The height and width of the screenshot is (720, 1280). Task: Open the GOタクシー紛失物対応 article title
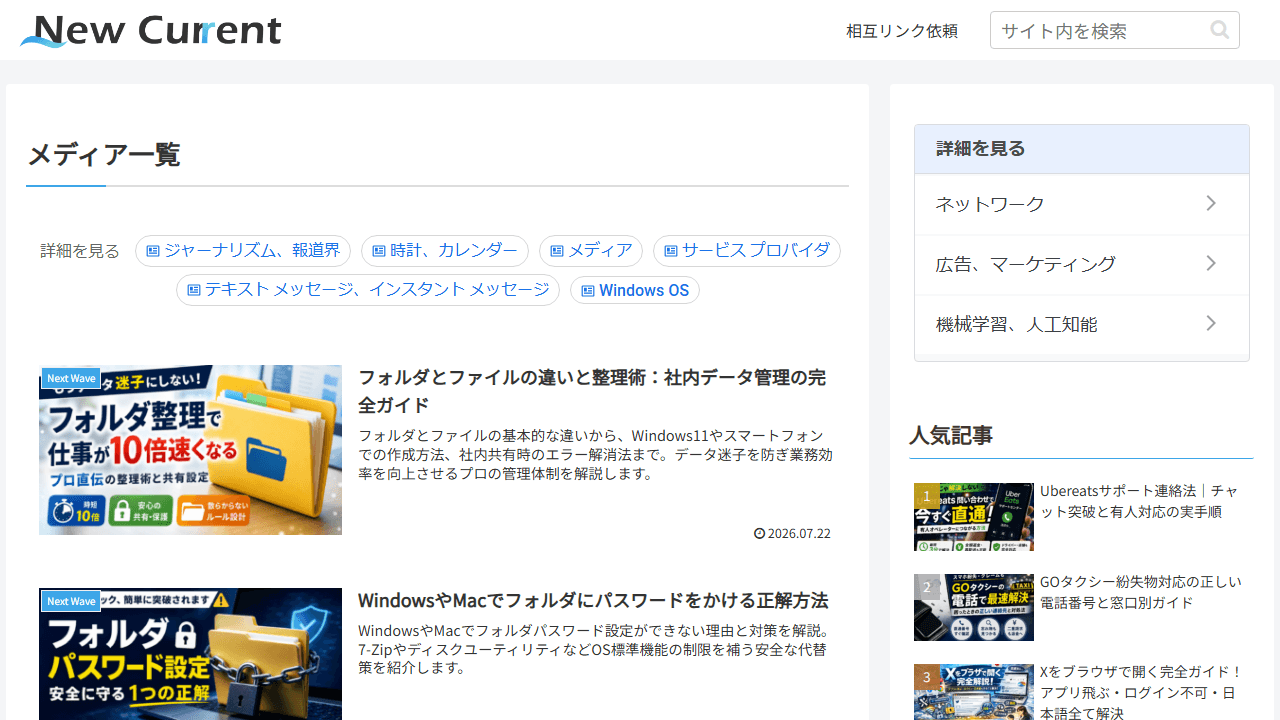(1141, 592)
